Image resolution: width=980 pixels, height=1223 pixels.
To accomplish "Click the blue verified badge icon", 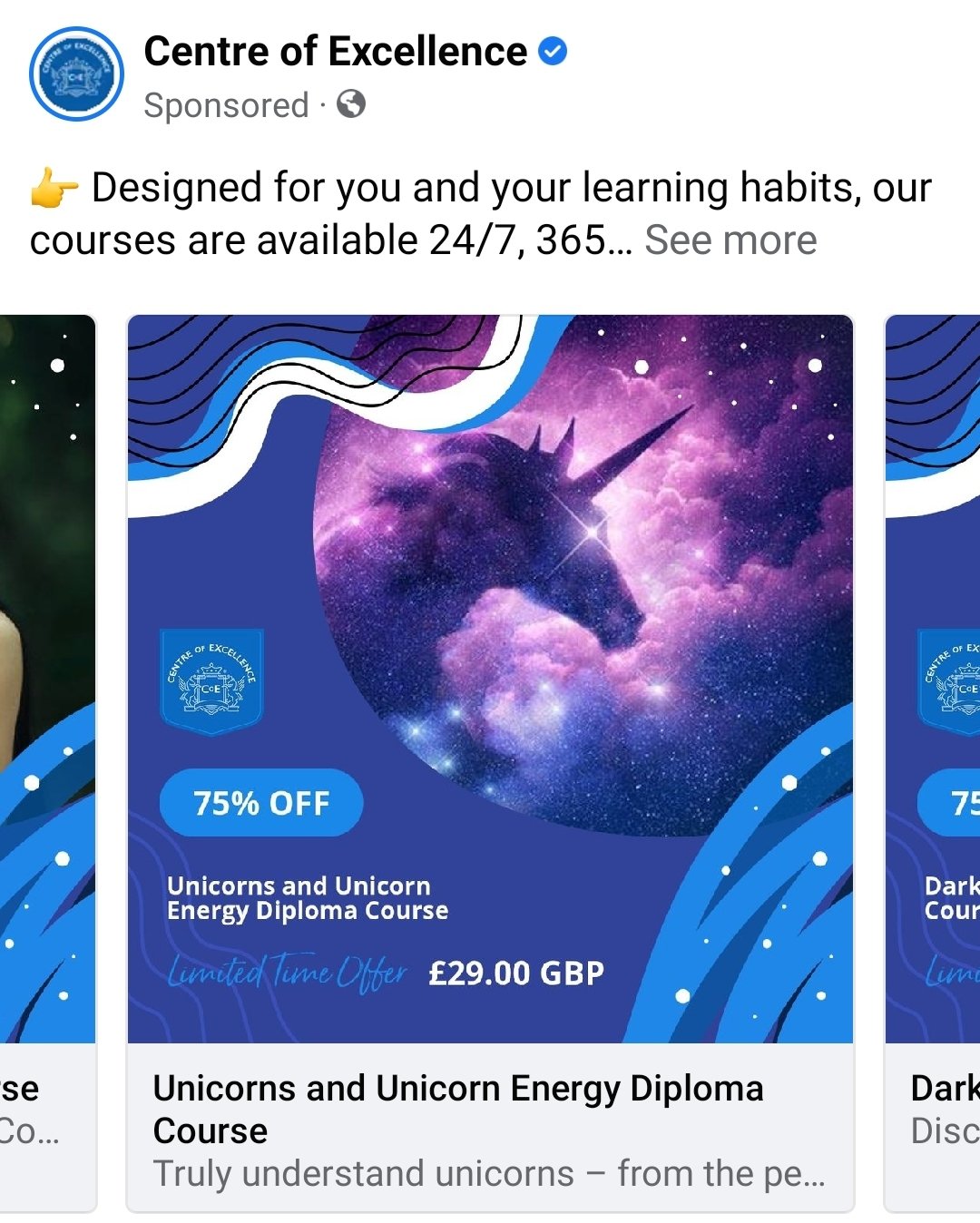I will 553,51.
